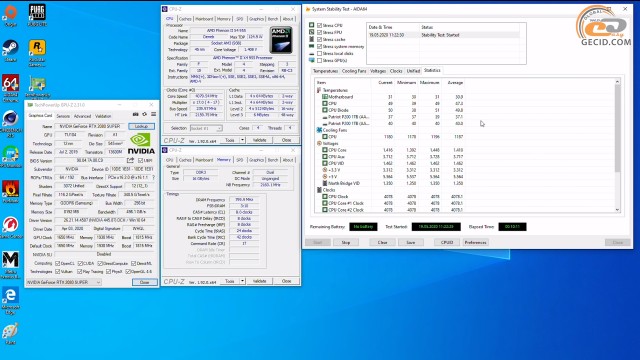Viewport: 640px width, 360px height.
Task: Open Socket selection dropdown in CPU-Z
Action: tap(206, 128)
